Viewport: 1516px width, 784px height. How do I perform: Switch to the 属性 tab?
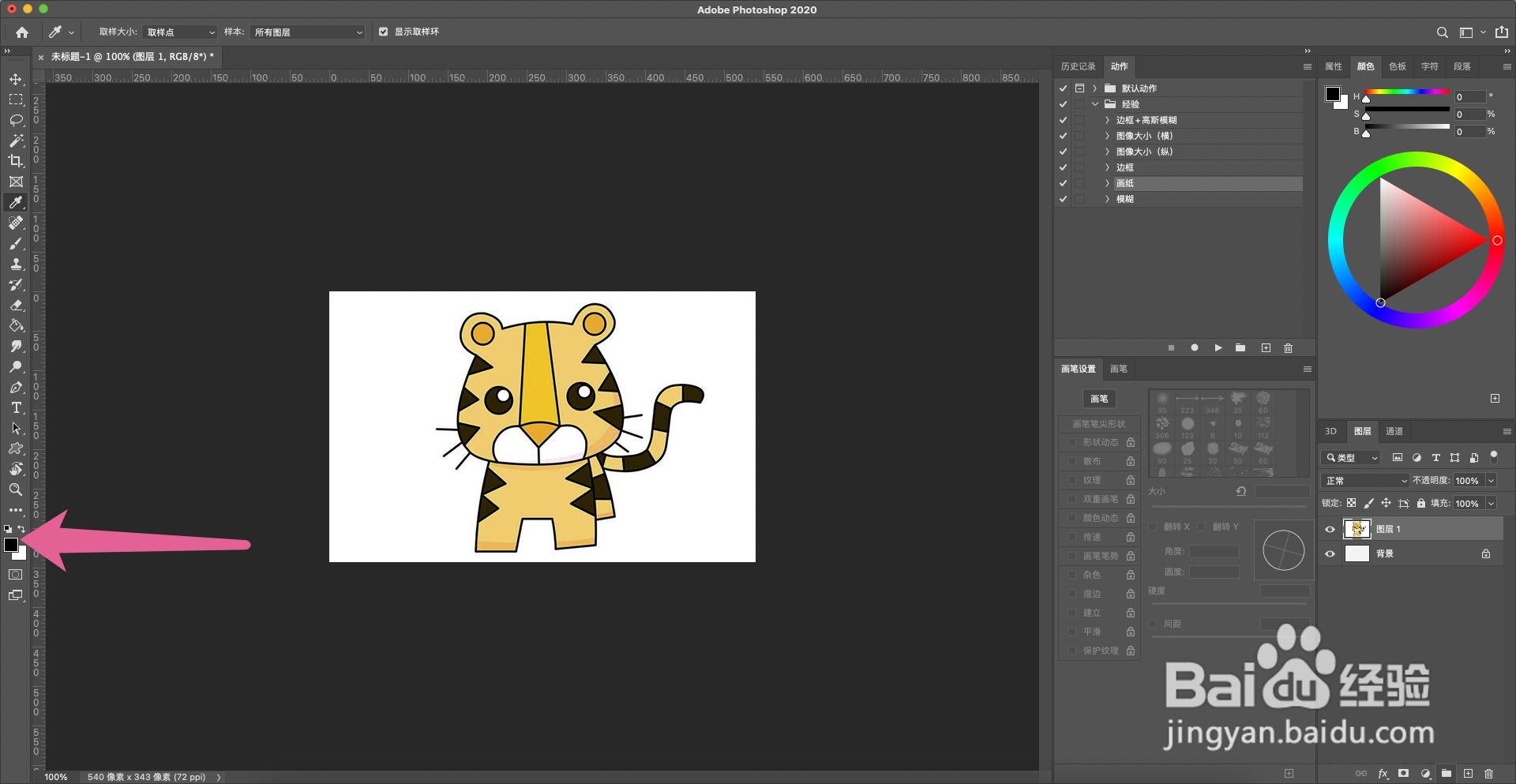1333,66
